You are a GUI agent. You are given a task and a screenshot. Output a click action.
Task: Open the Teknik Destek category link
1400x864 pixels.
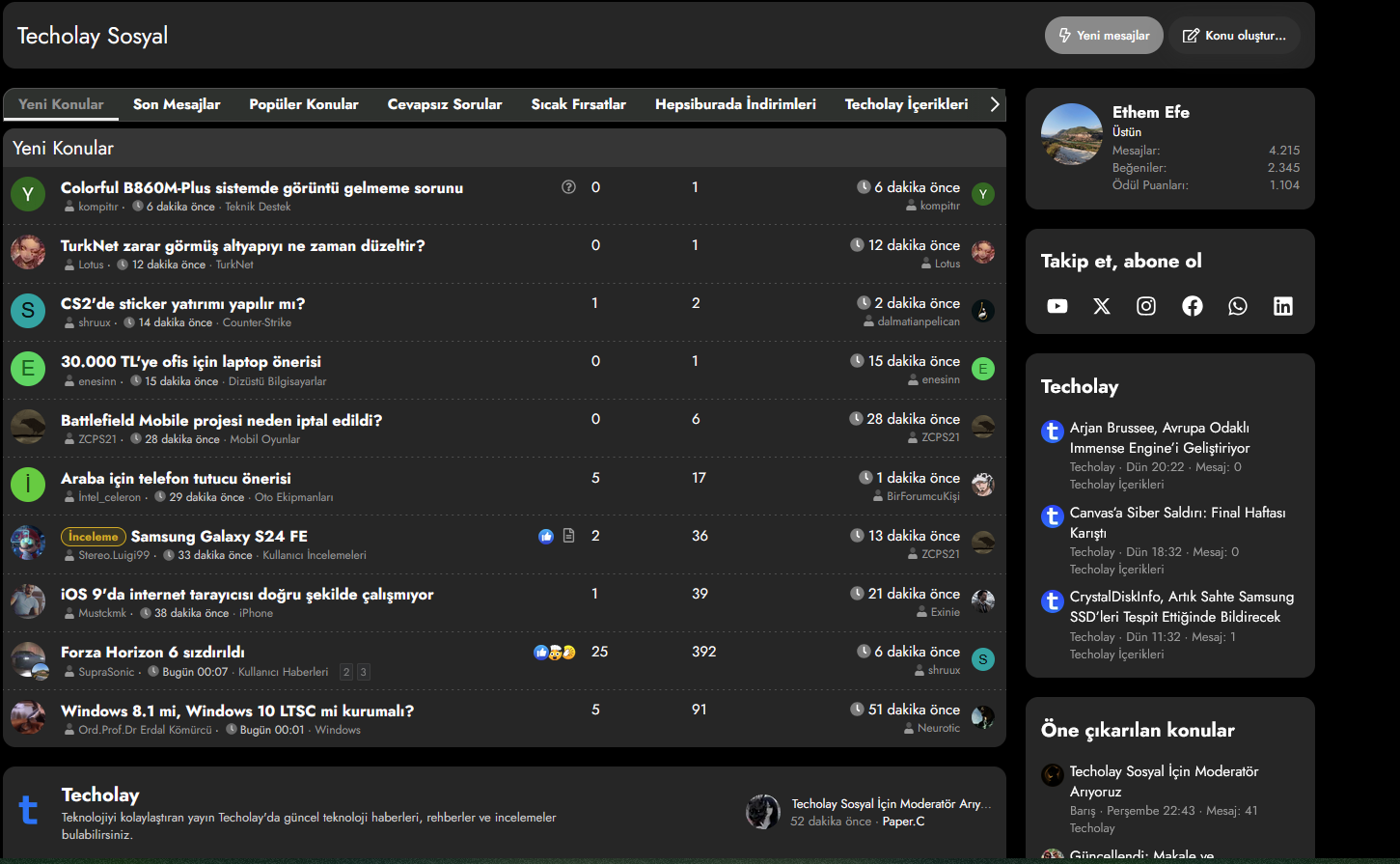(258, 207)
